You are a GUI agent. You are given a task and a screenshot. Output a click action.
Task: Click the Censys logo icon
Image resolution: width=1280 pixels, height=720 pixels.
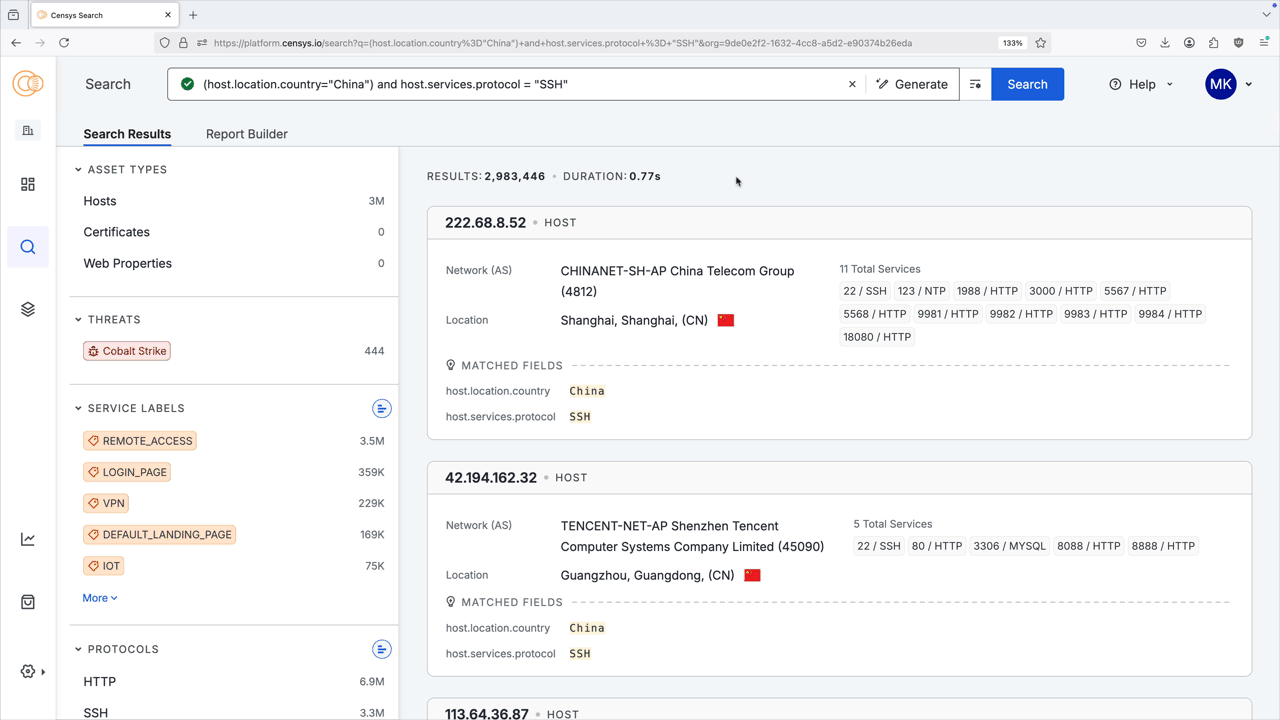(28, 84)
